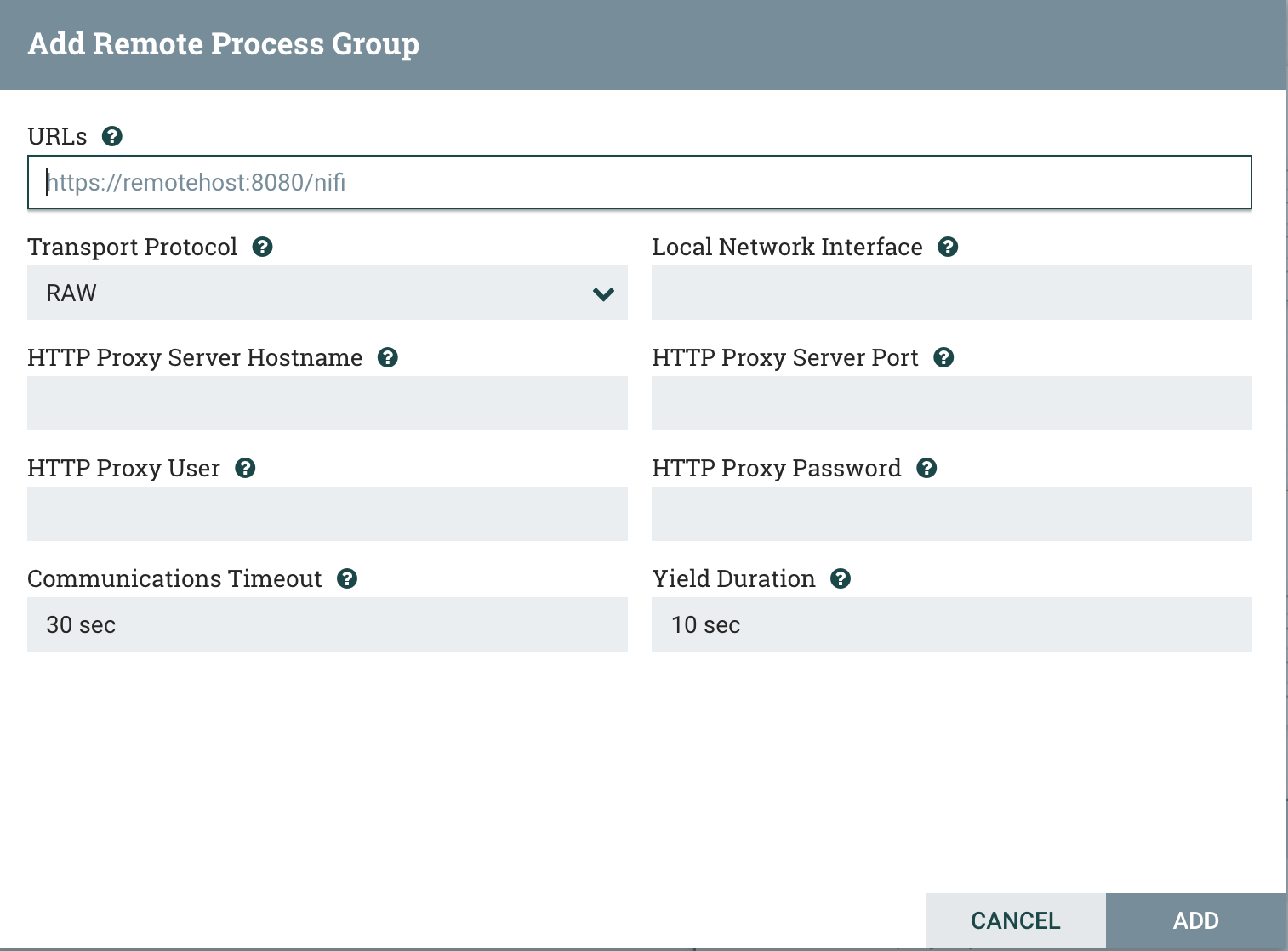This screenshot has height=951, width=1288.
Task: Click the Yield Duration label text
Action: 733,578
